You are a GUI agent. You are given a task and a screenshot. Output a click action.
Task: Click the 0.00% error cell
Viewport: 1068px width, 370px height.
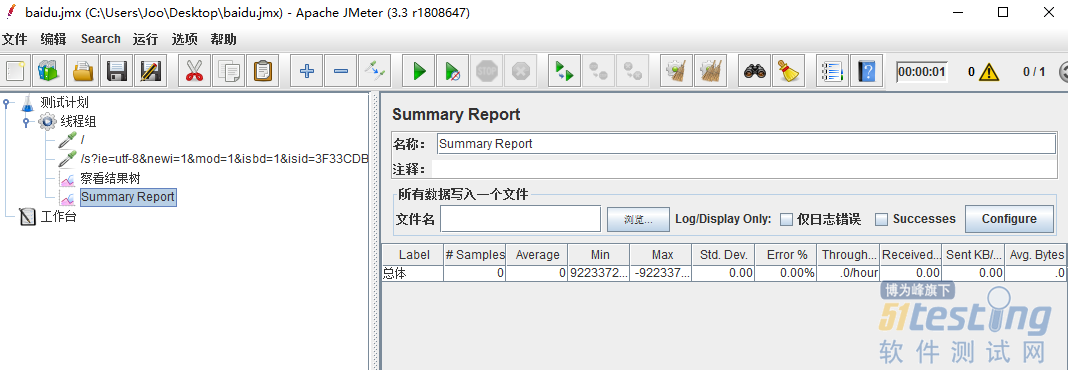[x=786, y=273]
